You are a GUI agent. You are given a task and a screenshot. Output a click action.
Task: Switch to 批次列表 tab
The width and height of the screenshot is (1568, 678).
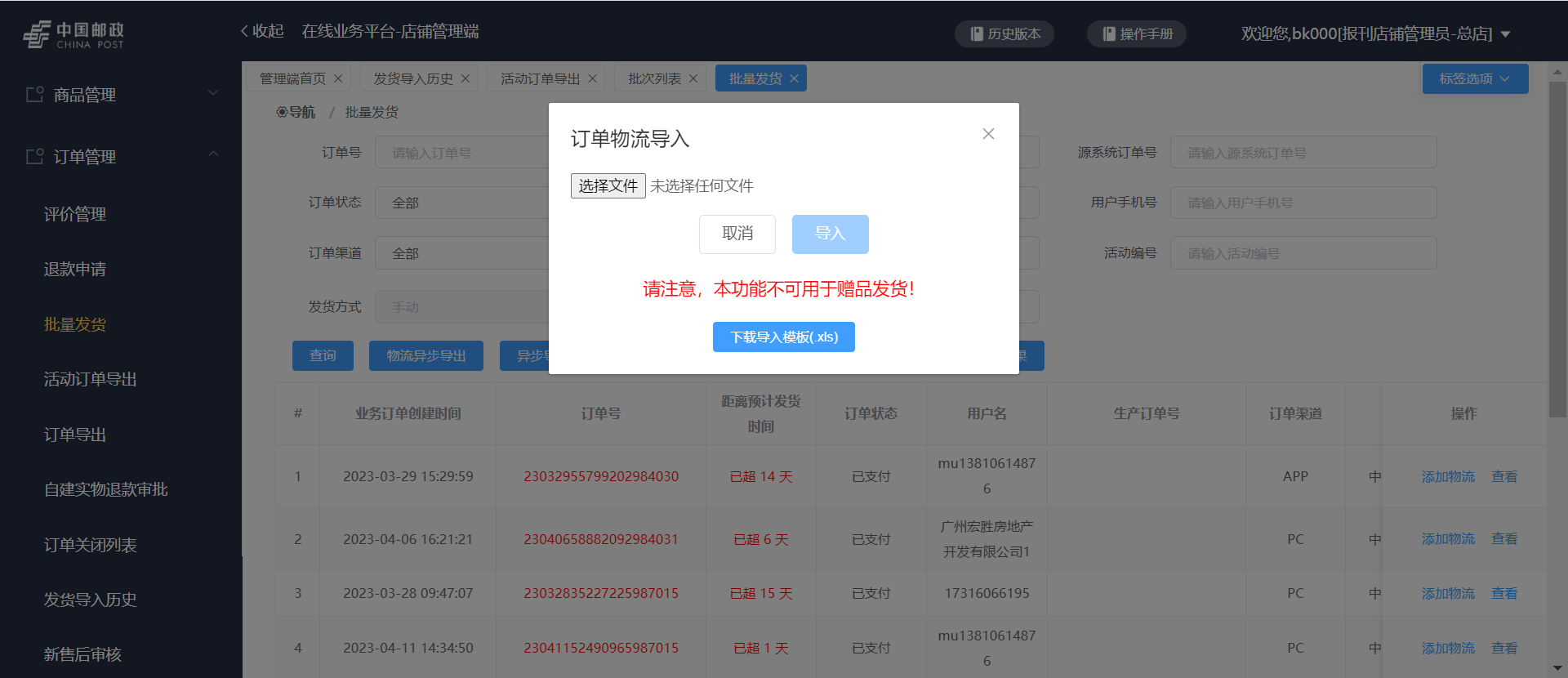pyautogui.click(x=655, y=78)
